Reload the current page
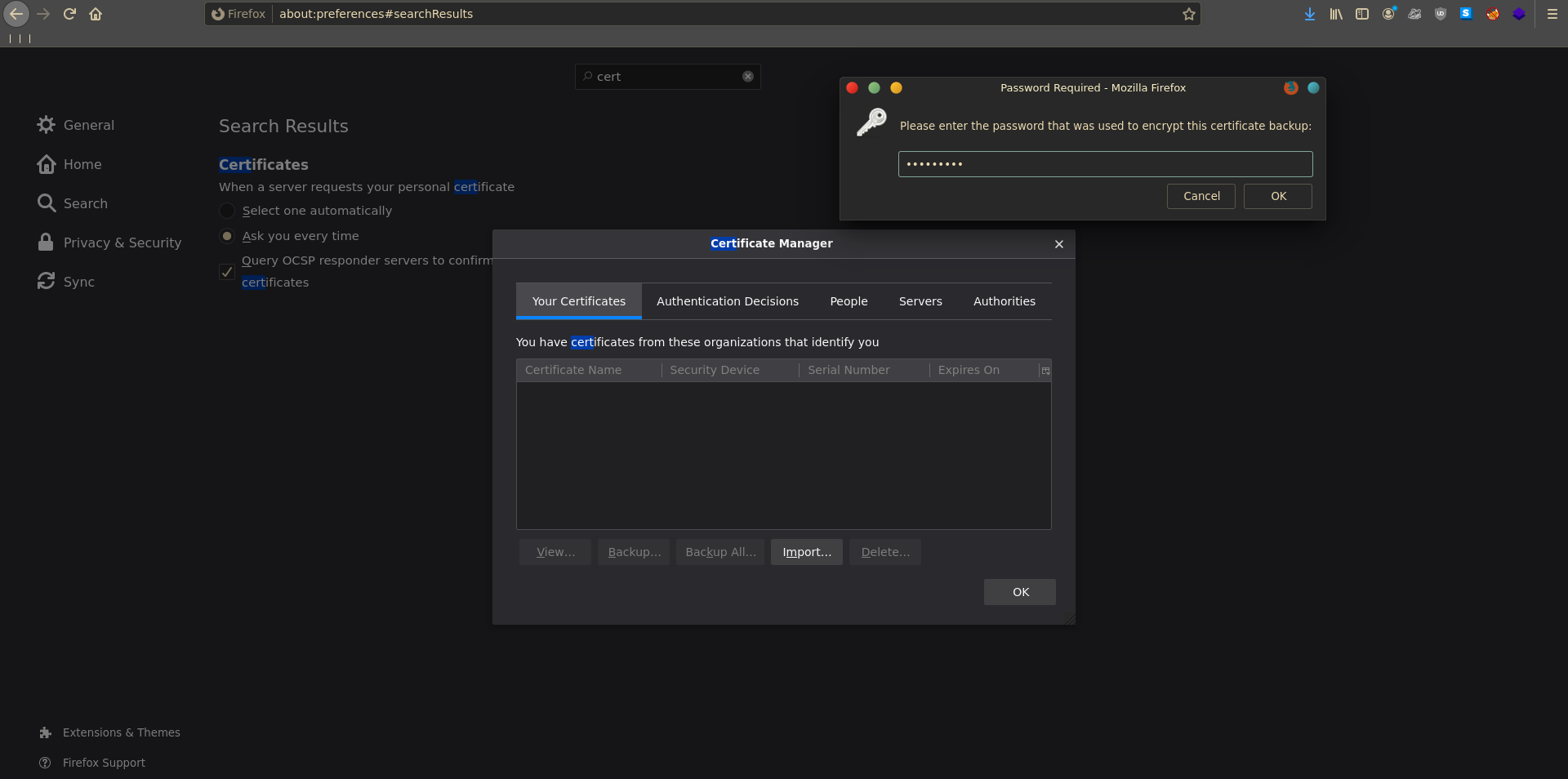This screenshot has width=1568, height=779. [x=69, y=14]
